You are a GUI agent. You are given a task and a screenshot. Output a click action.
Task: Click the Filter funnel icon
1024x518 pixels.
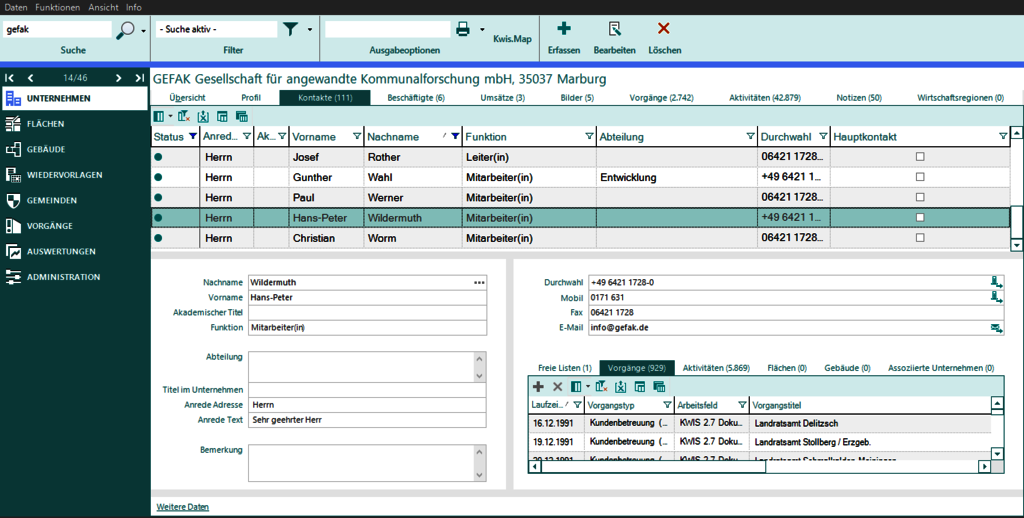(x=291, y=29)
